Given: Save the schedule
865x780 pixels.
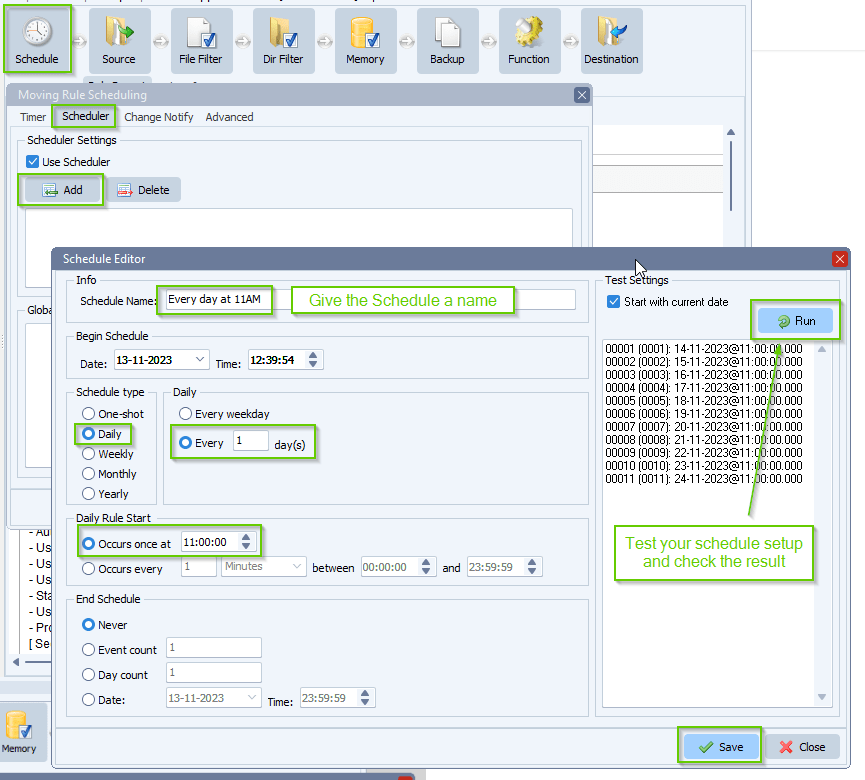Looking at the screenshot, I should pyautogui.click(x=720, y=747).
